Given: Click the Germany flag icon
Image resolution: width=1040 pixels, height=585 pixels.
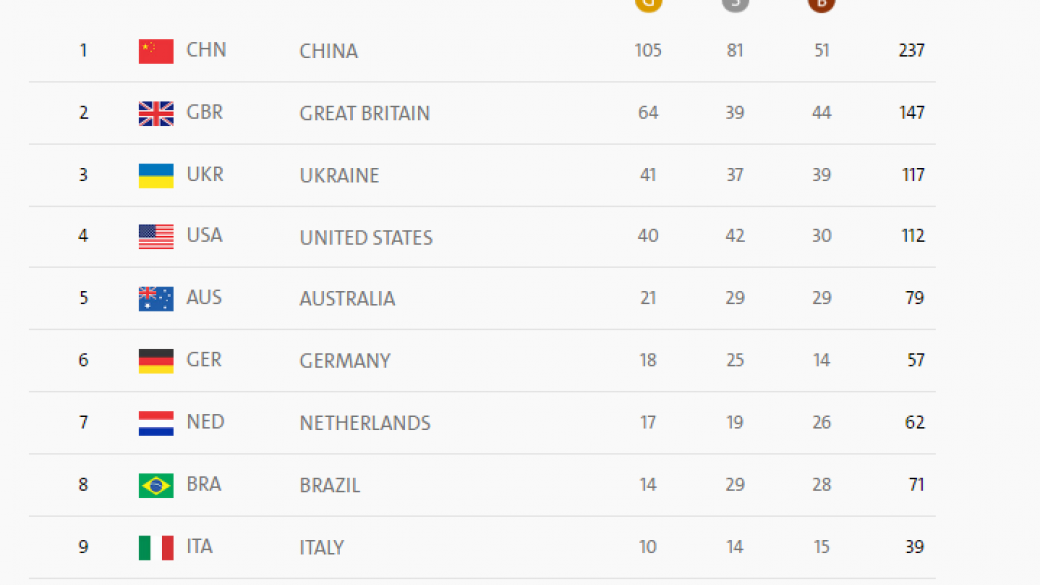Looking at the screenshot, I should (x=156, y=361).
